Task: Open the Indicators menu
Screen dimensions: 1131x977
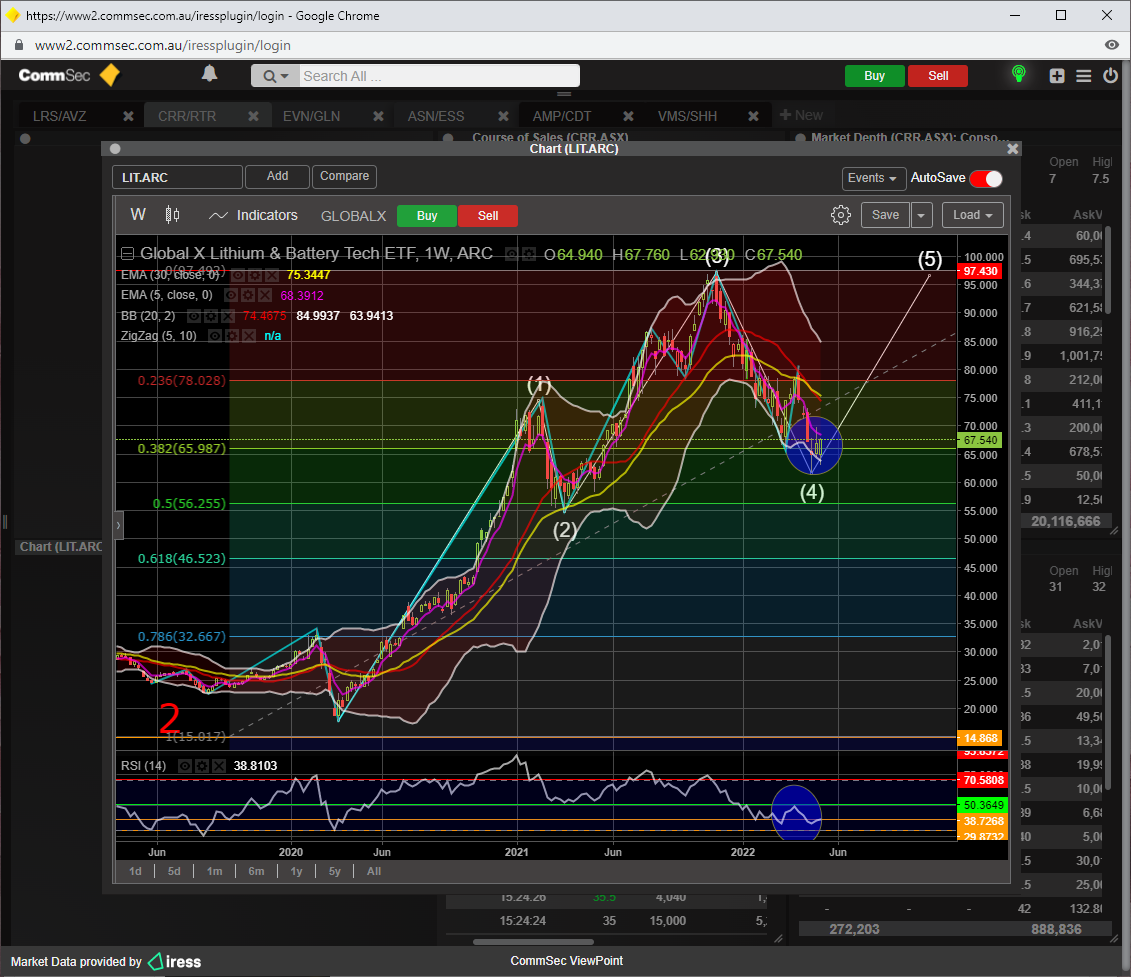Action: coord(253,215)
